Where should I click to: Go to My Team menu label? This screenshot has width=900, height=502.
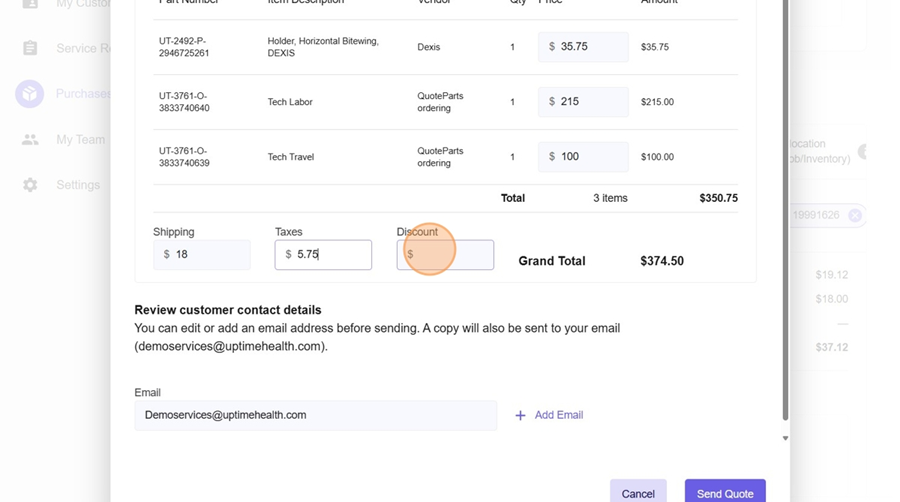click(x=80, y=140)
